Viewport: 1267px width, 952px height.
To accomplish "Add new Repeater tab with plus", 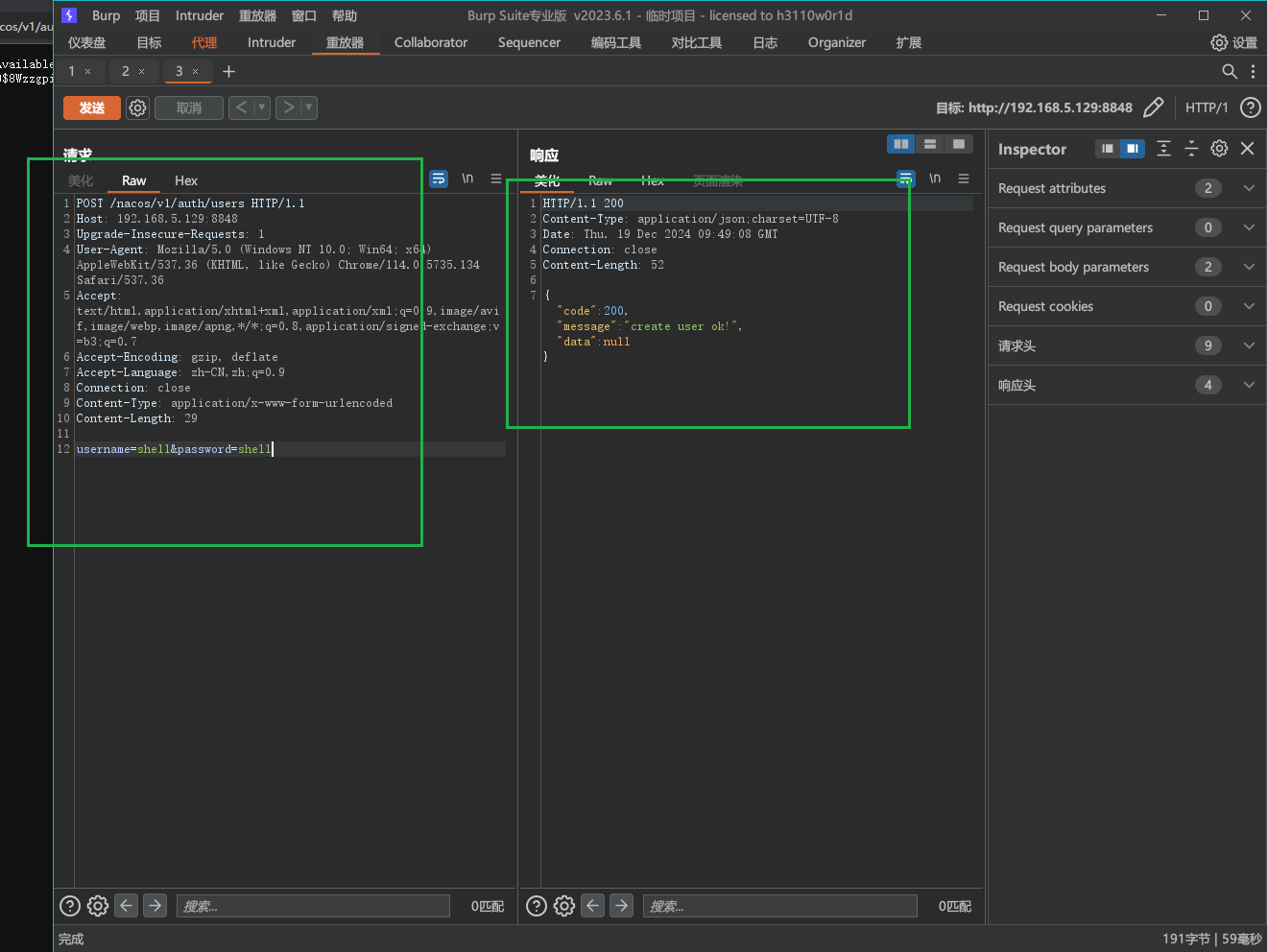I will point(228,71).
